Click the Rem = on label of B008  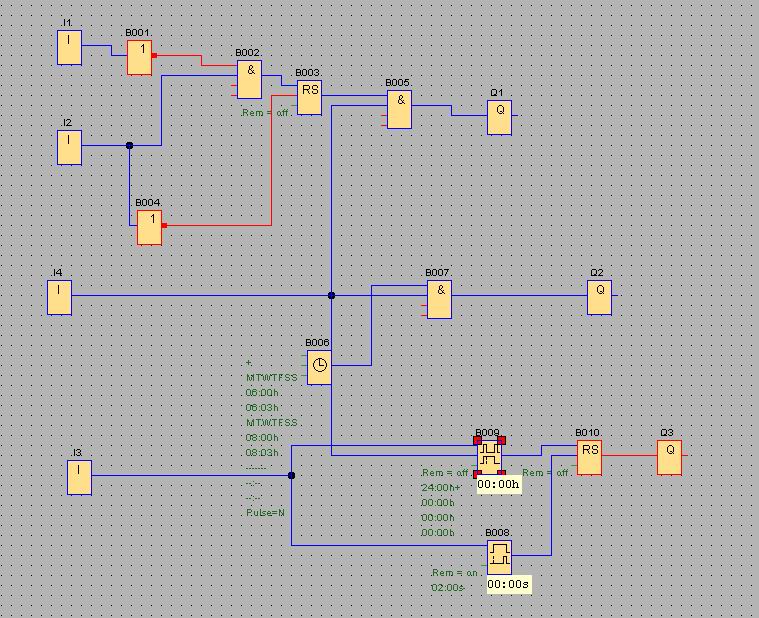(455, 573)
